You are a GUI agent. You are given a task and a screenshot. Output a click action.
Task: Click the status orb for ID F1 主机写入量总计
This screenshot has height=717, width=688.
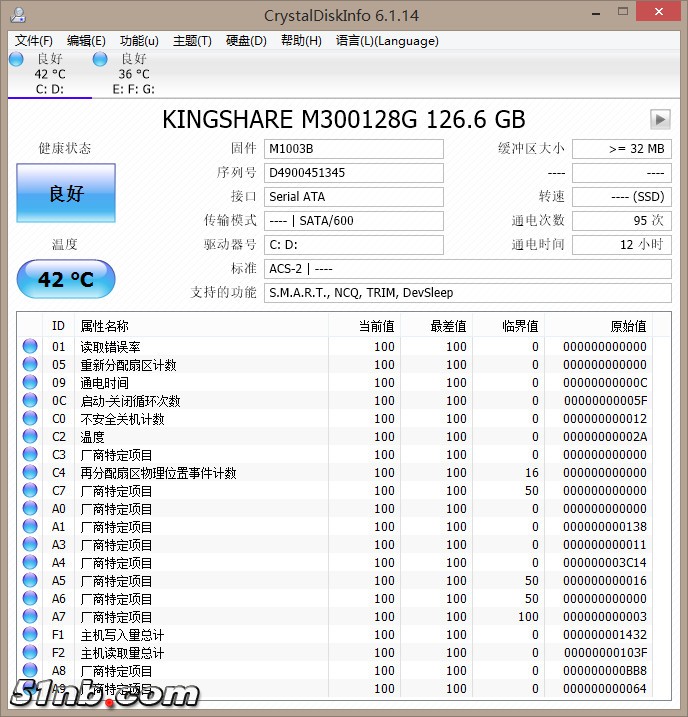click(30, 634)
